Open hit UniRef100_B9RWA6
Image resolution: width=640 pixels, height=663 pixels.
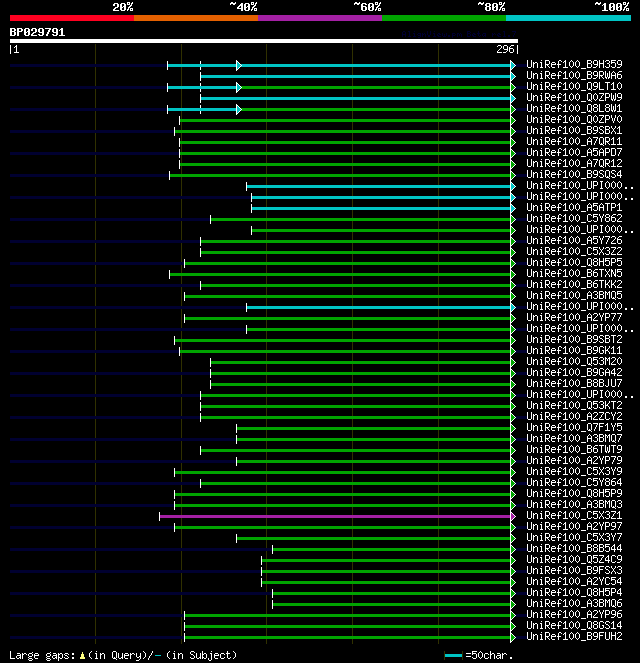[574, 75]
